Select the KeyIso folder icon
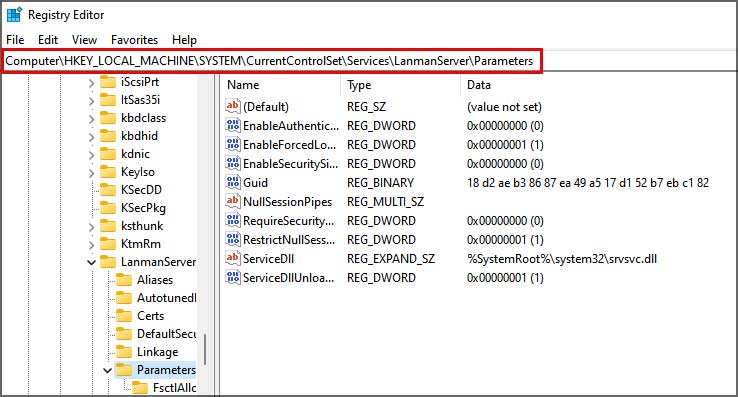Viewport: 738px width, 397px height. click(x=108, y=172)
